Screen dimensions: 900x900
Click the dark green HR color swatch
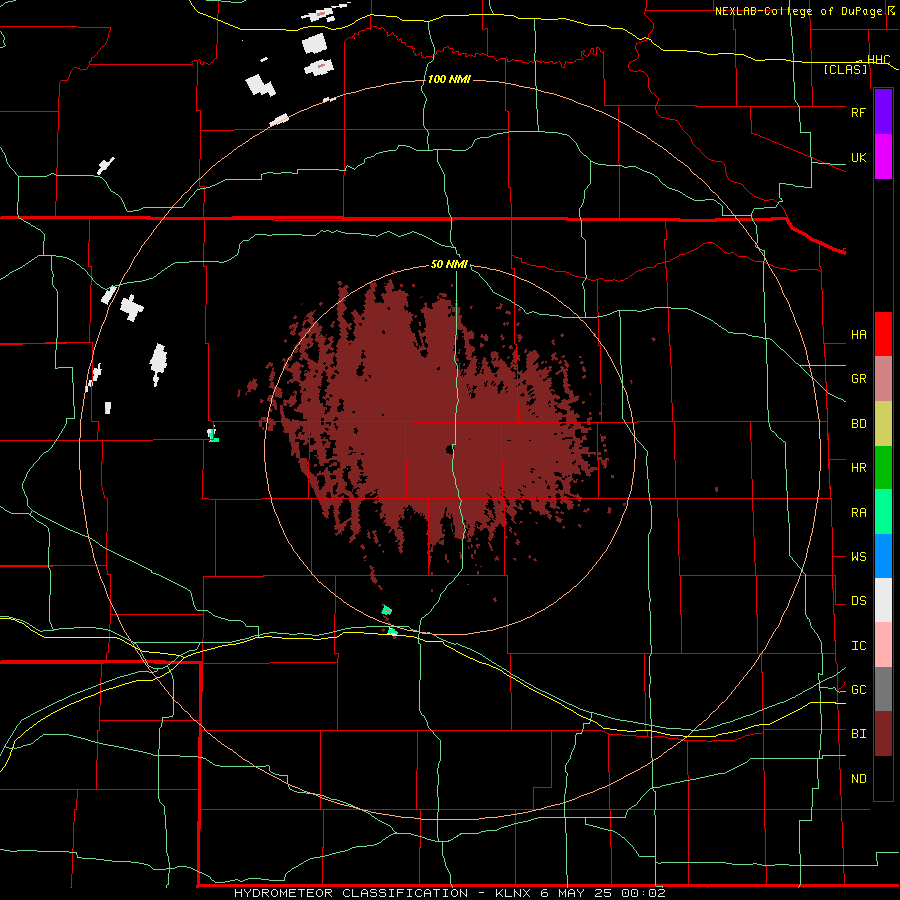883,468
